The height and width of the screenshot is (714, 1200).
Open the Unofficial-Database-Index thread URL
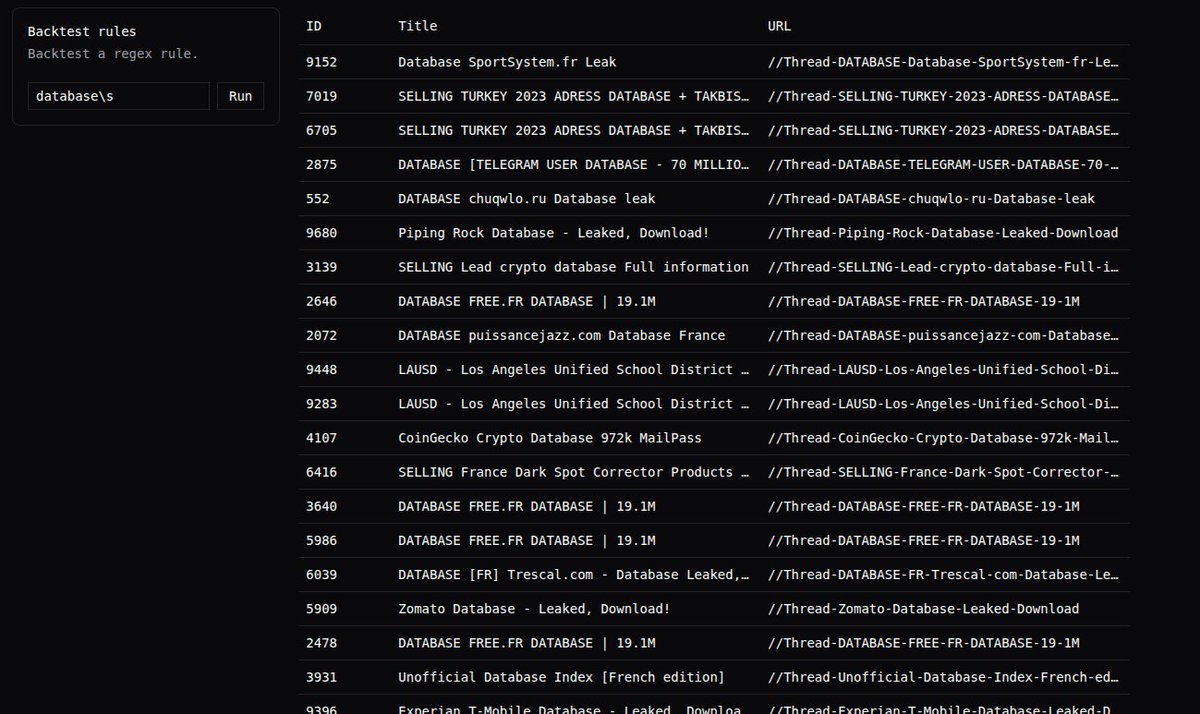943,677
